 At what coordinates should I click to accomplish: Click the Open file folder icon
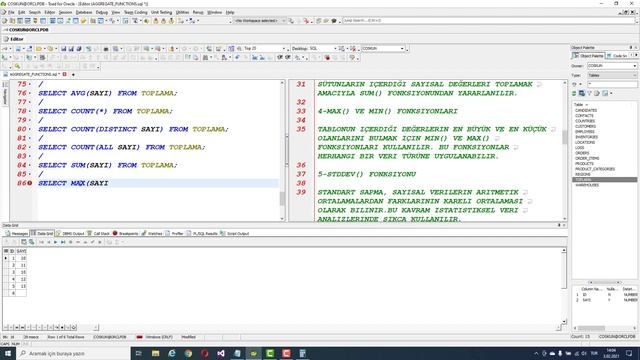[39, 49]
